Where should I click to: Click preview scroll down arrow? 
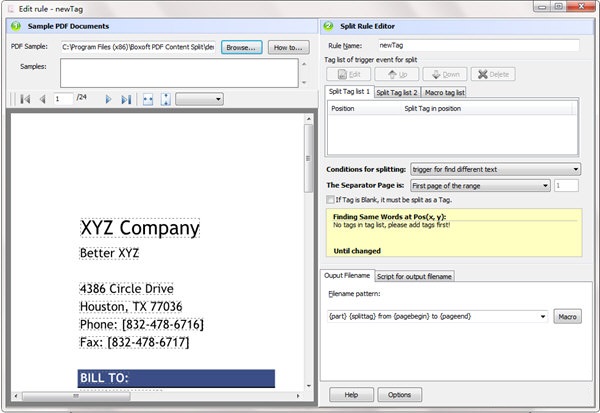pyautogui.click(x=309, y=386)
